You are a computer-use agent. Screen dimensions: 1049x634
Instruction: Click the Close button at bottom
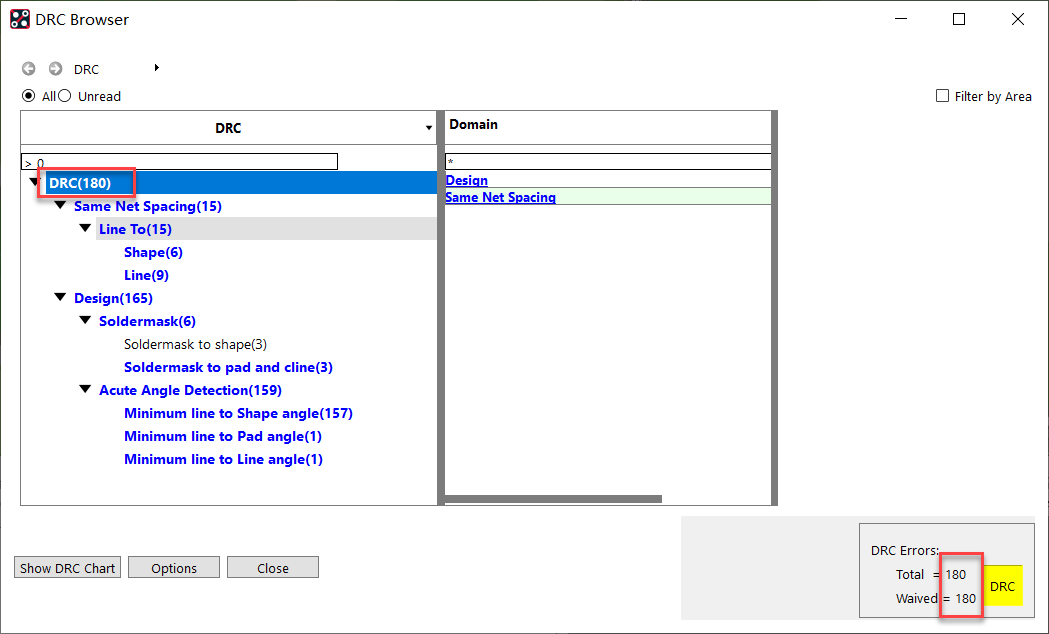272,568
